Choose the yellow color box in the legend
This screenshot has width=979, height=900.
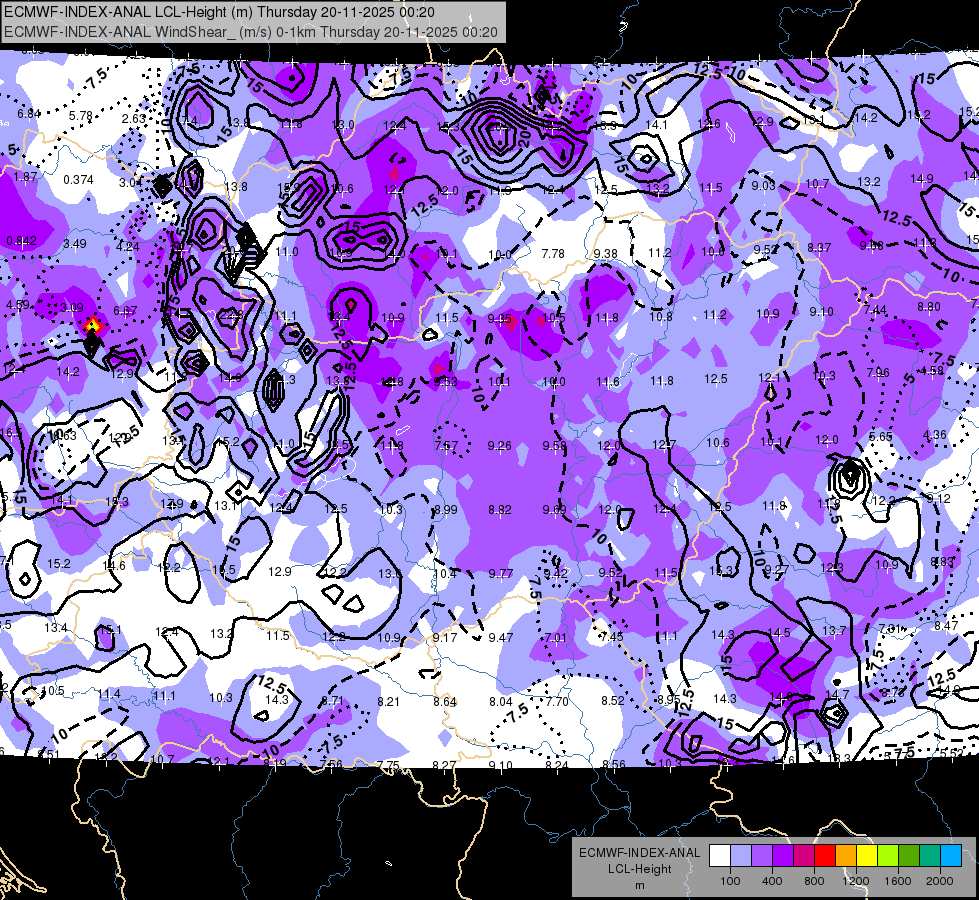pos(867,855)
